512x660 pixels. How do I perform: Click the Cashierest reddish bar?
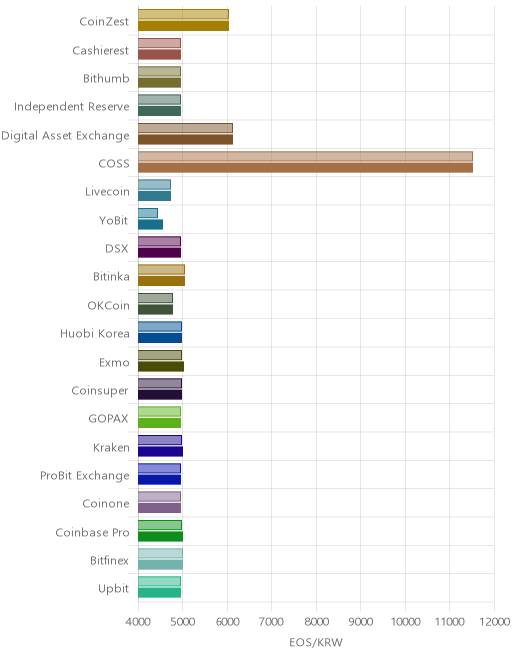click(x=160, y=54)
